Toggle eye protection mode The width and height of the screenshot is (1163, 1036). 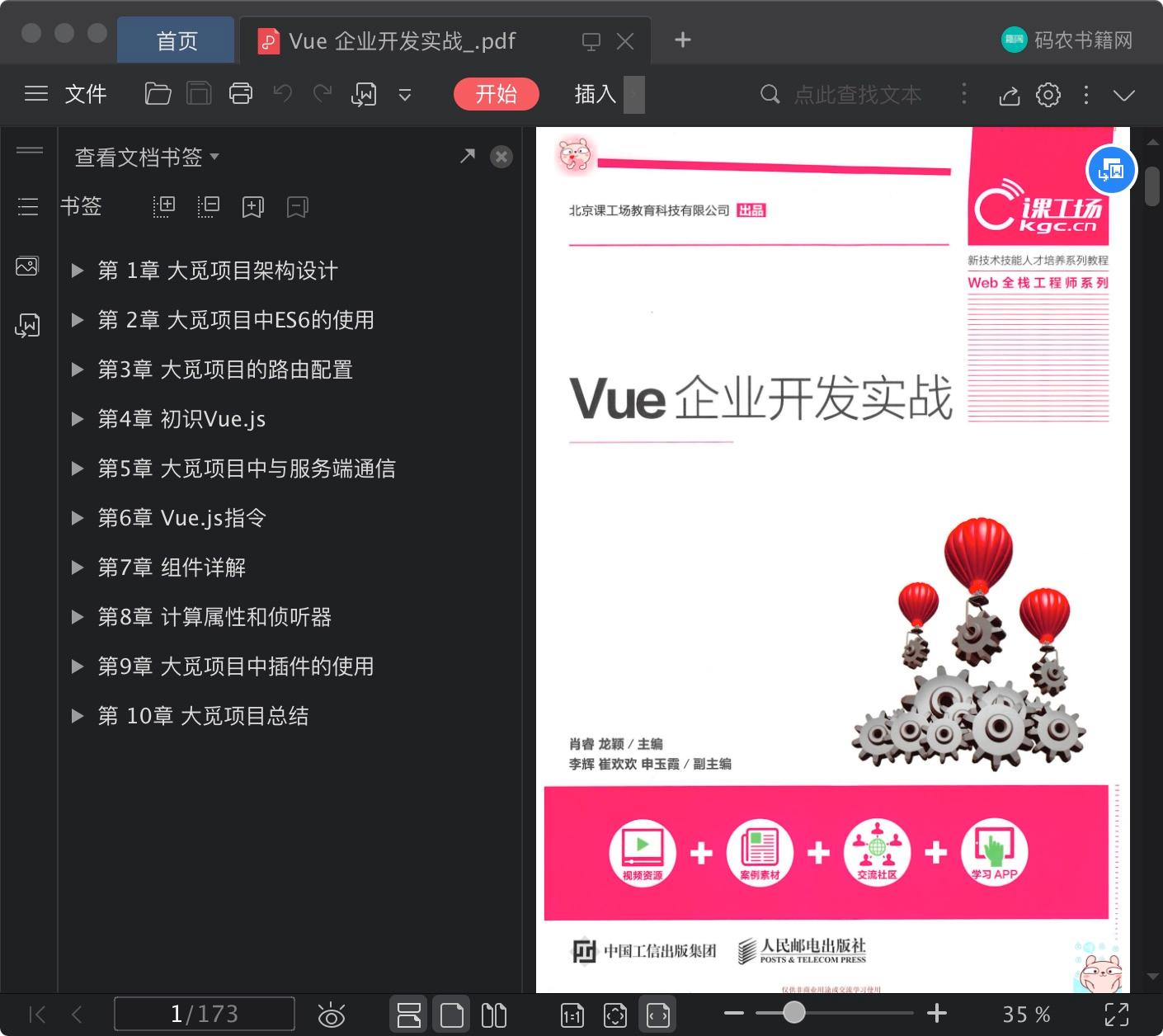pyautogui.click(x=331, y=1015)
